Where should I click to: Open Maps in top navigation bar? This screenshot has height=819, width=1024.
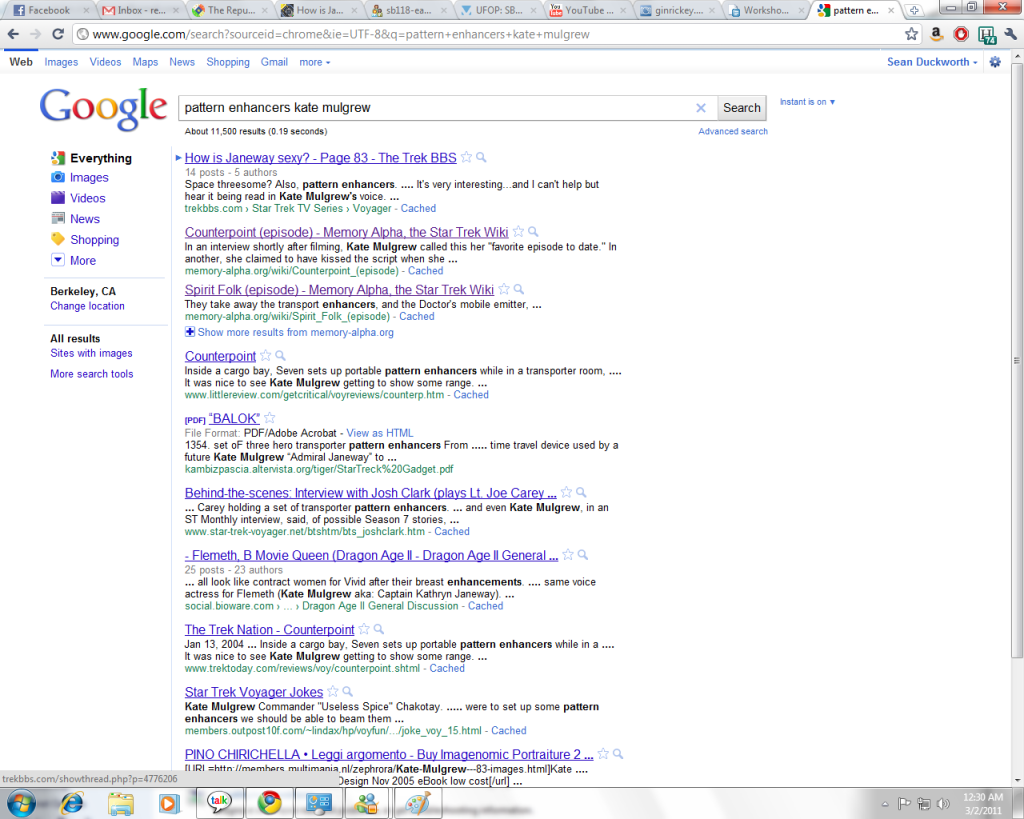145,62
